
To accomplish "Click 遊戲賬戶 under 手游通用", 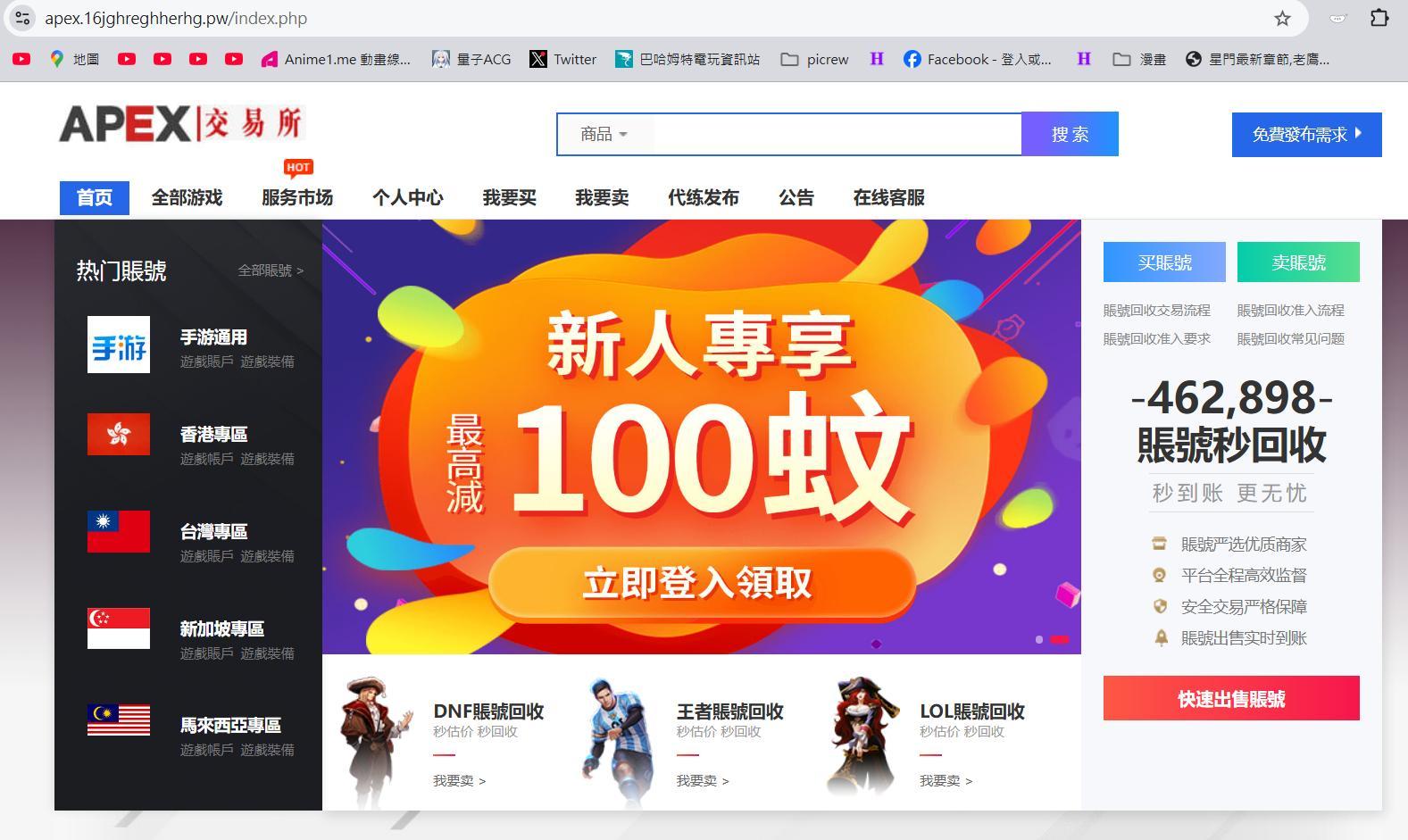I will (x=207, y=362).
